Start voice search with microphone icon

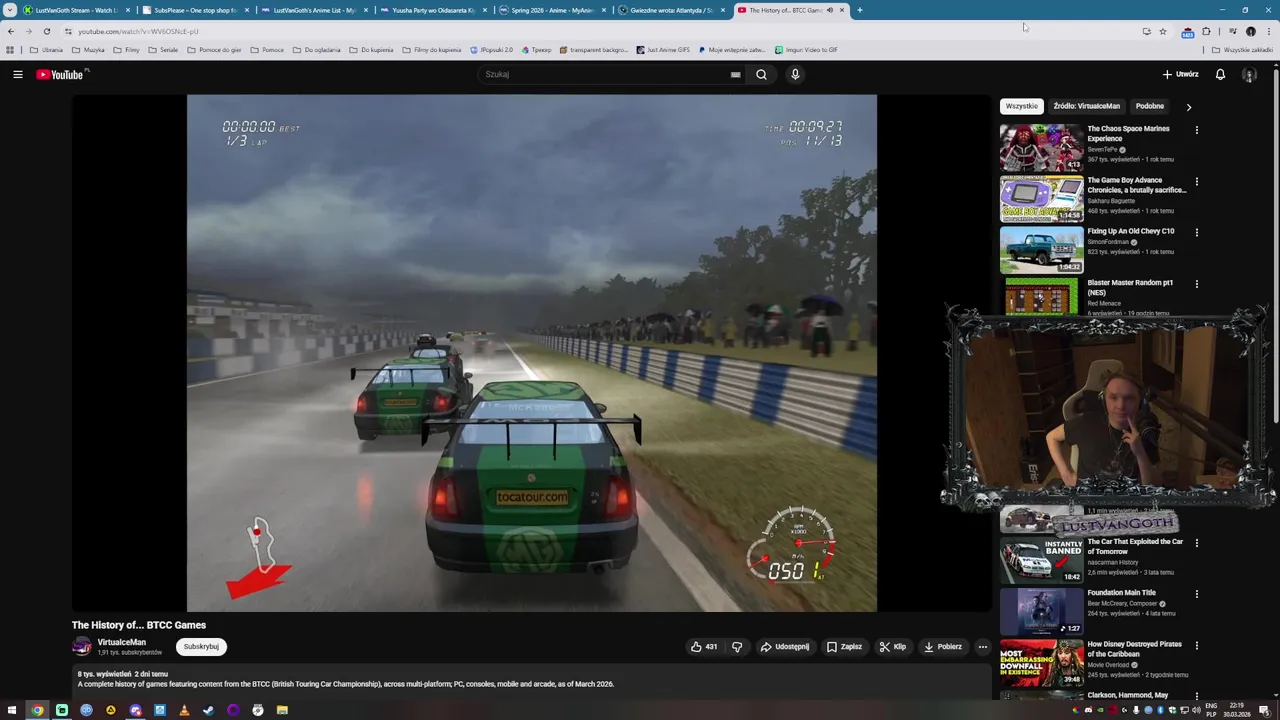[x=795, y=74]
